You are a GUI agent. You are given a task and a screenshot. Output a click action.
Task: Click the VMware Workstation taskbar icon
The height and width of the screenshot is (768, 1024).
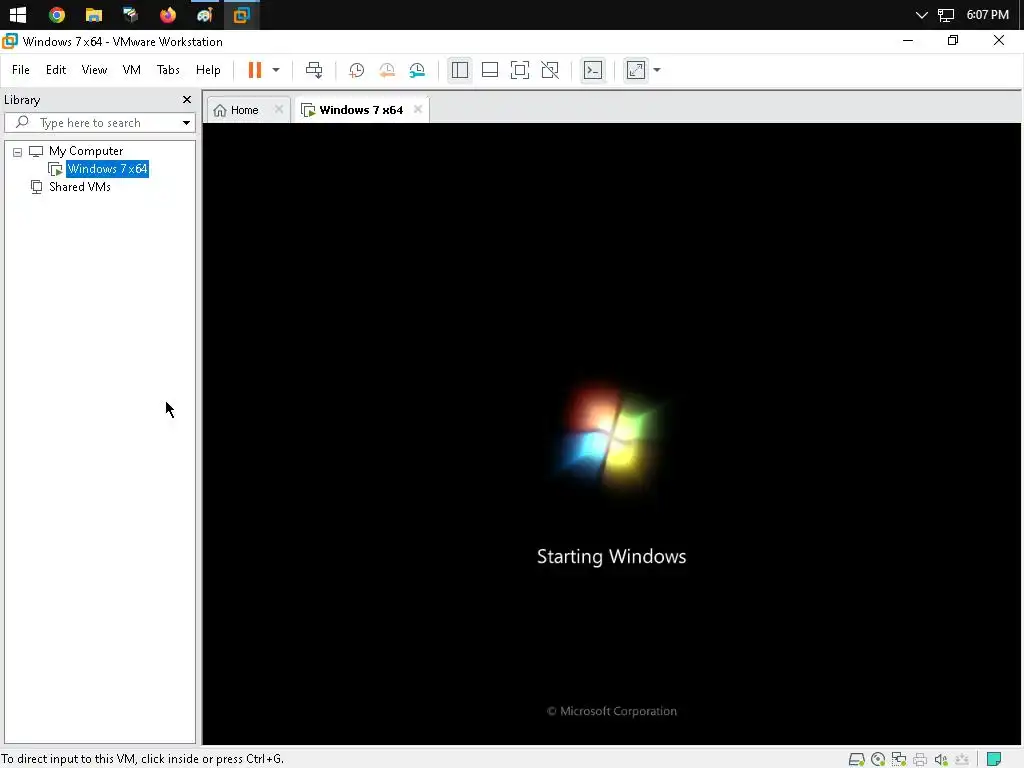(x=242, y=14)
